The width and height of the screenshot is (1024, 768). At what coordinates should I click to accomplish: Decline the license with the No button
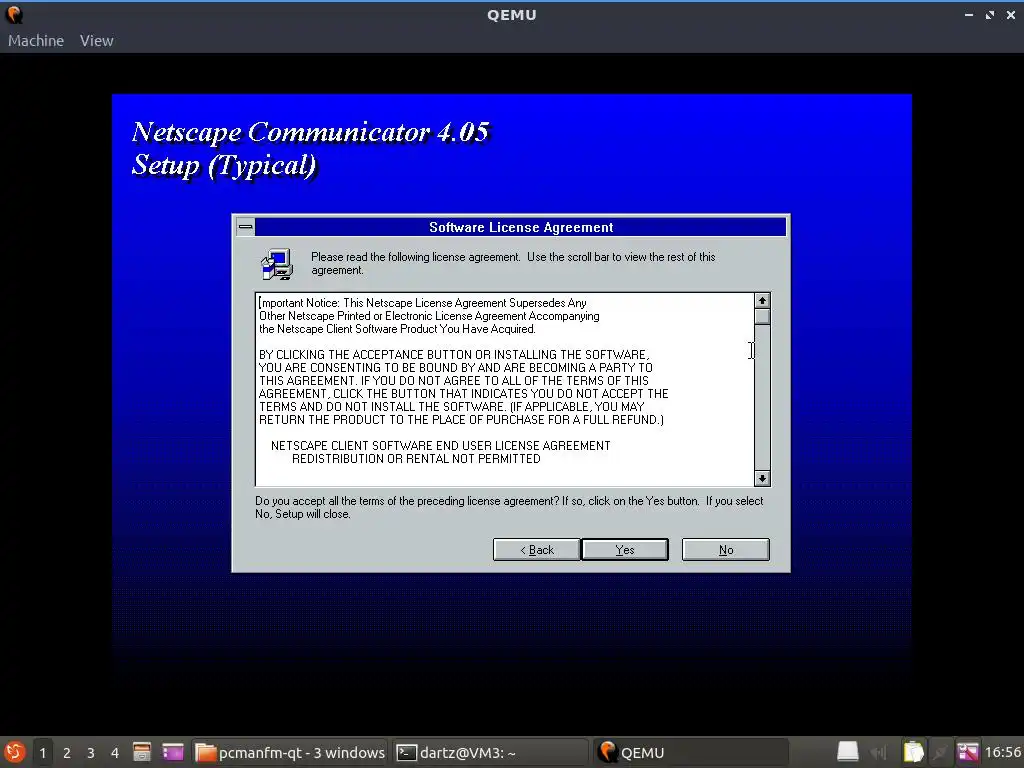[726, 550]
